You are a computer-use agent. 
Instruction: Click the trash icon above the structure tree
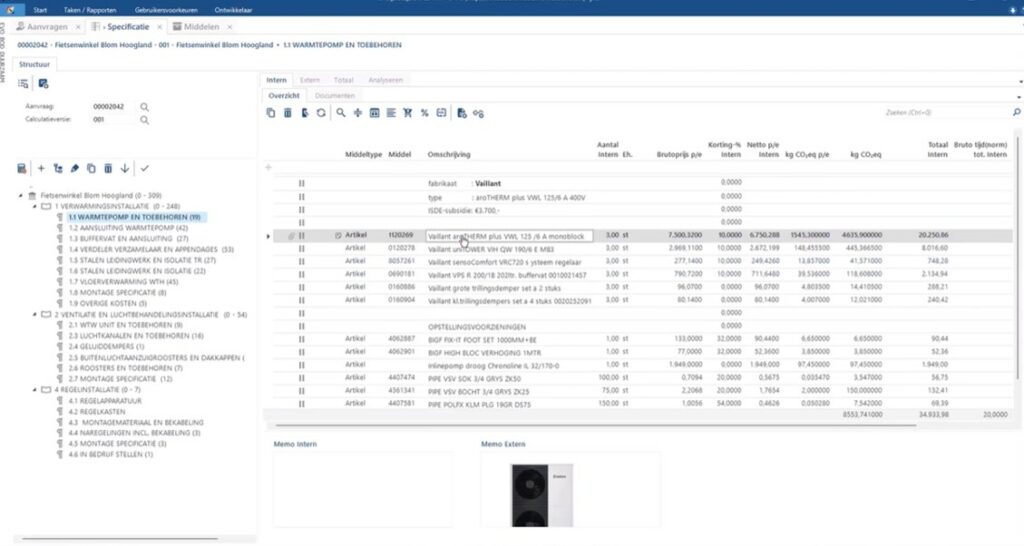[108, 169]
